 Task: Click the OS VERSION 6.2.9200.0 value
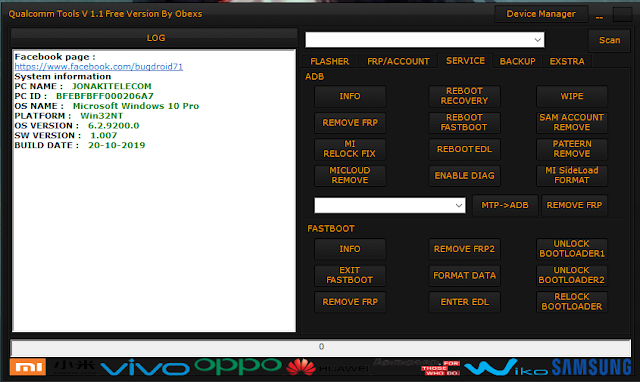point(113,126)
